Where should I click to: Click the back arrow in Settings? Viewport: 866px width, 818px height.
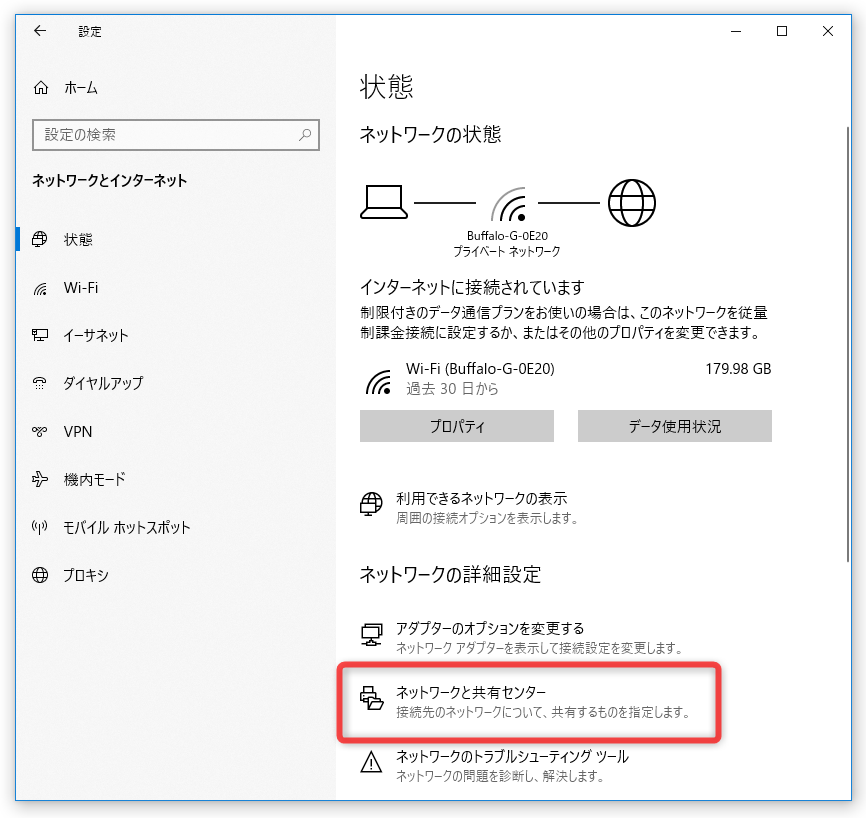[x=40, y=31]
